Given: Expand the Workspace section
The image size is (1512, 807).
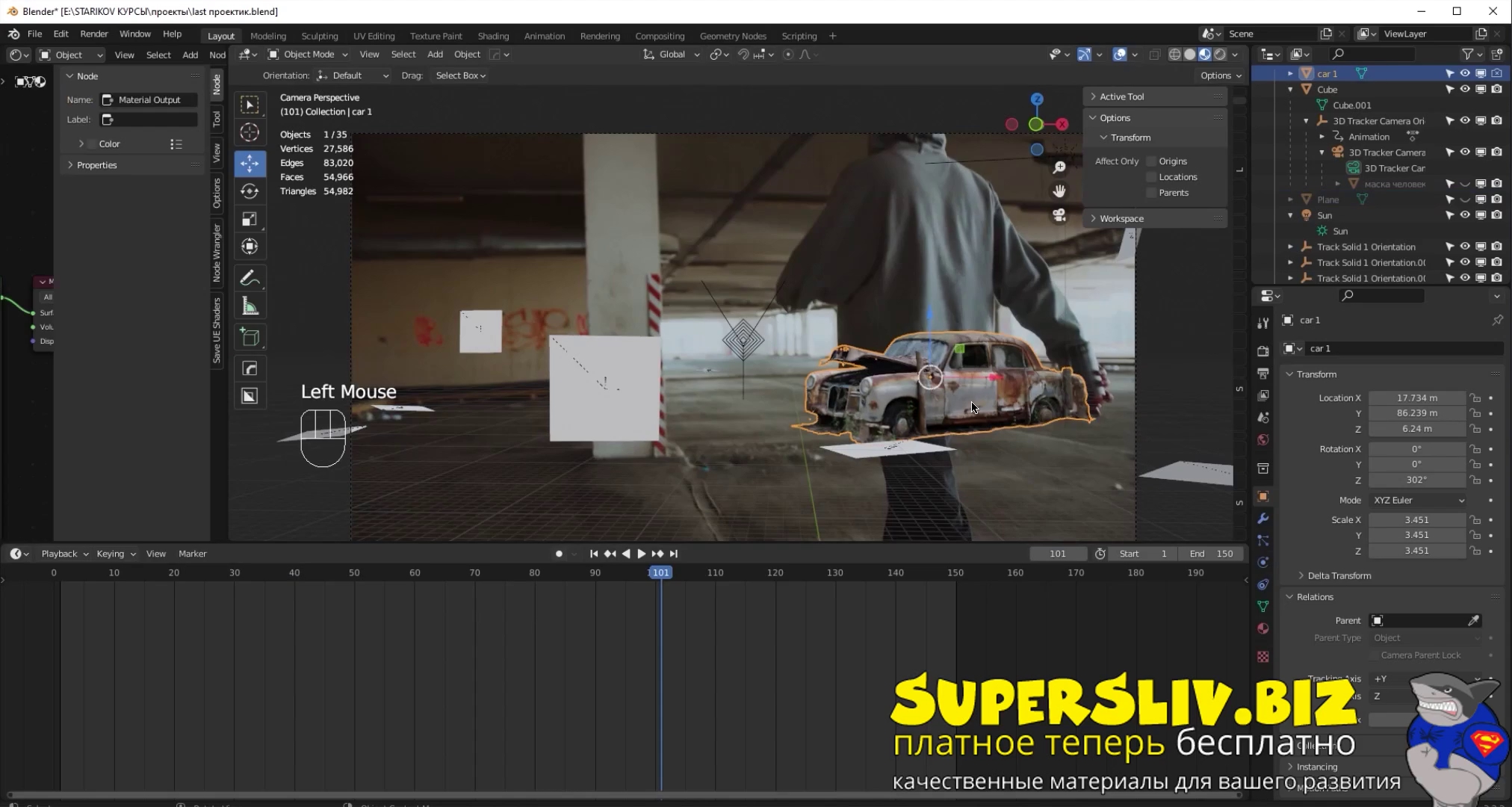Looking at the screenshot, I should coord(1121,218).
